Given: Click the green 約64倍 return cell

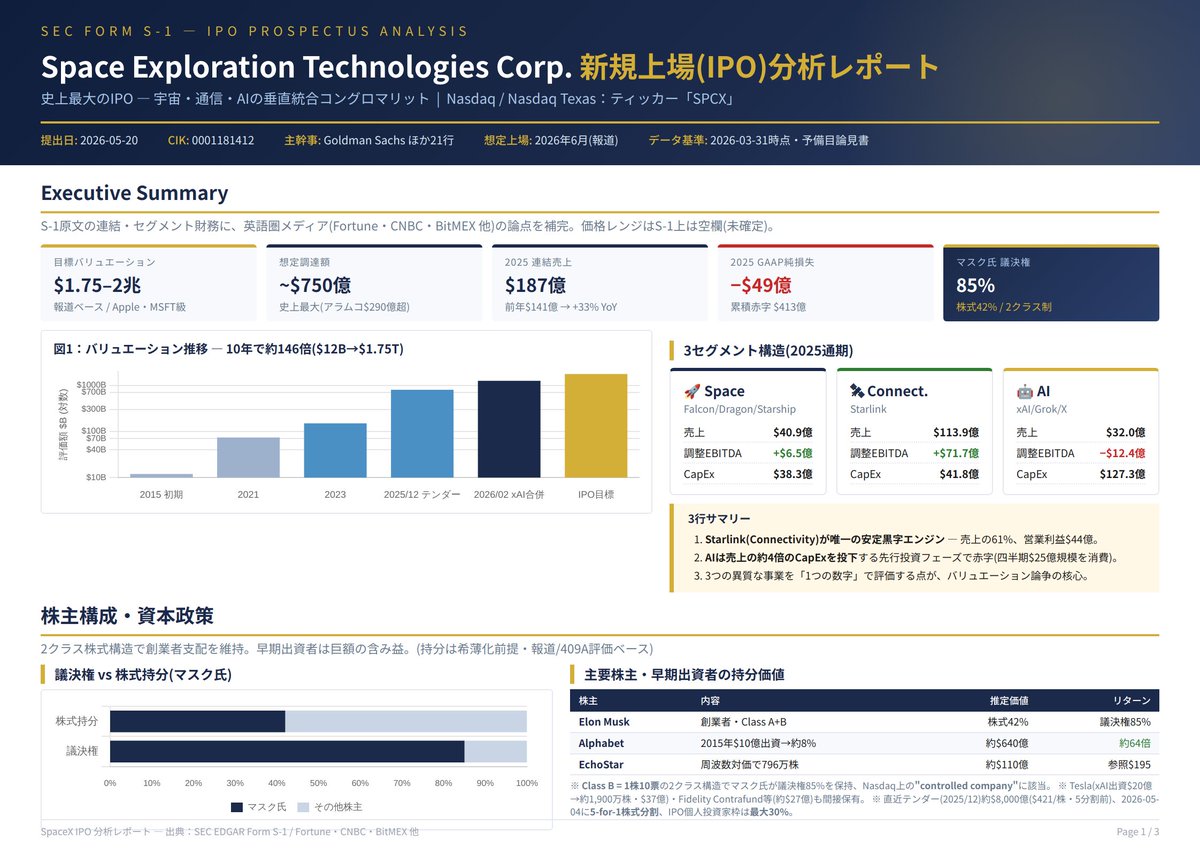Looking at the screenshot, I should point(1133,743).
